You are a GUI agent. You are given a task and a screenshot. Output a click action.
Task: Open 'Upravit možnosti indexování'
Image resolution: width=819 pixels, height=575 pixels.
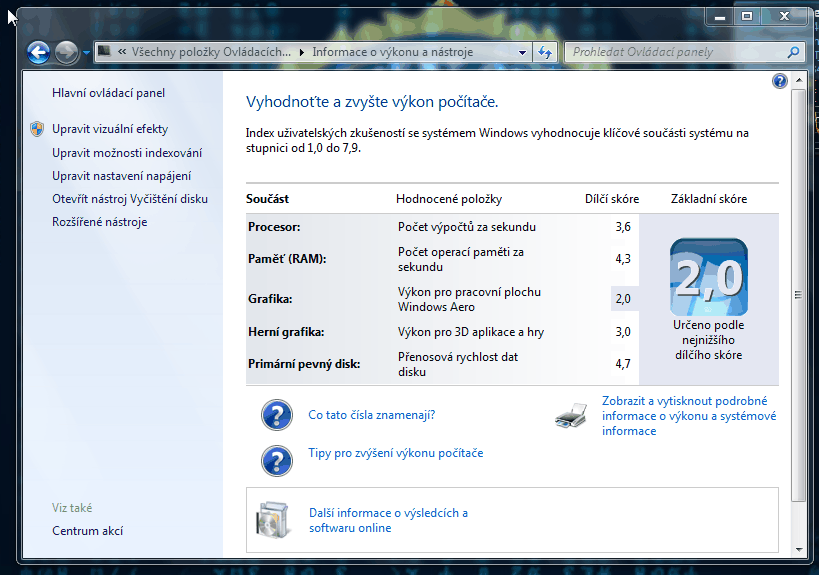pyautogui.click(x=127, y=153)
